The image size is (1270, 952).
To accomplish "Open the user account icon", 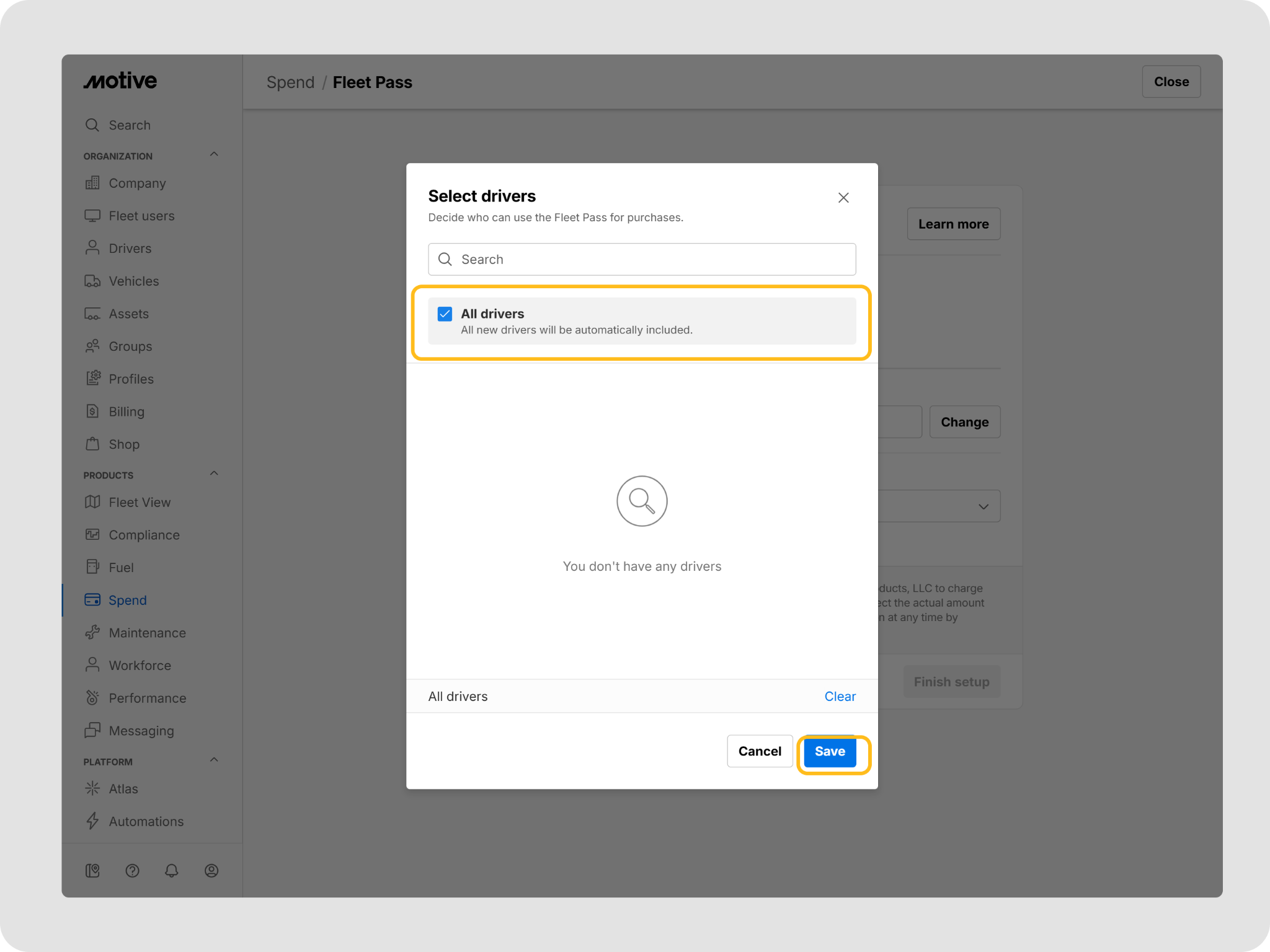I will (x=211, y=871).
